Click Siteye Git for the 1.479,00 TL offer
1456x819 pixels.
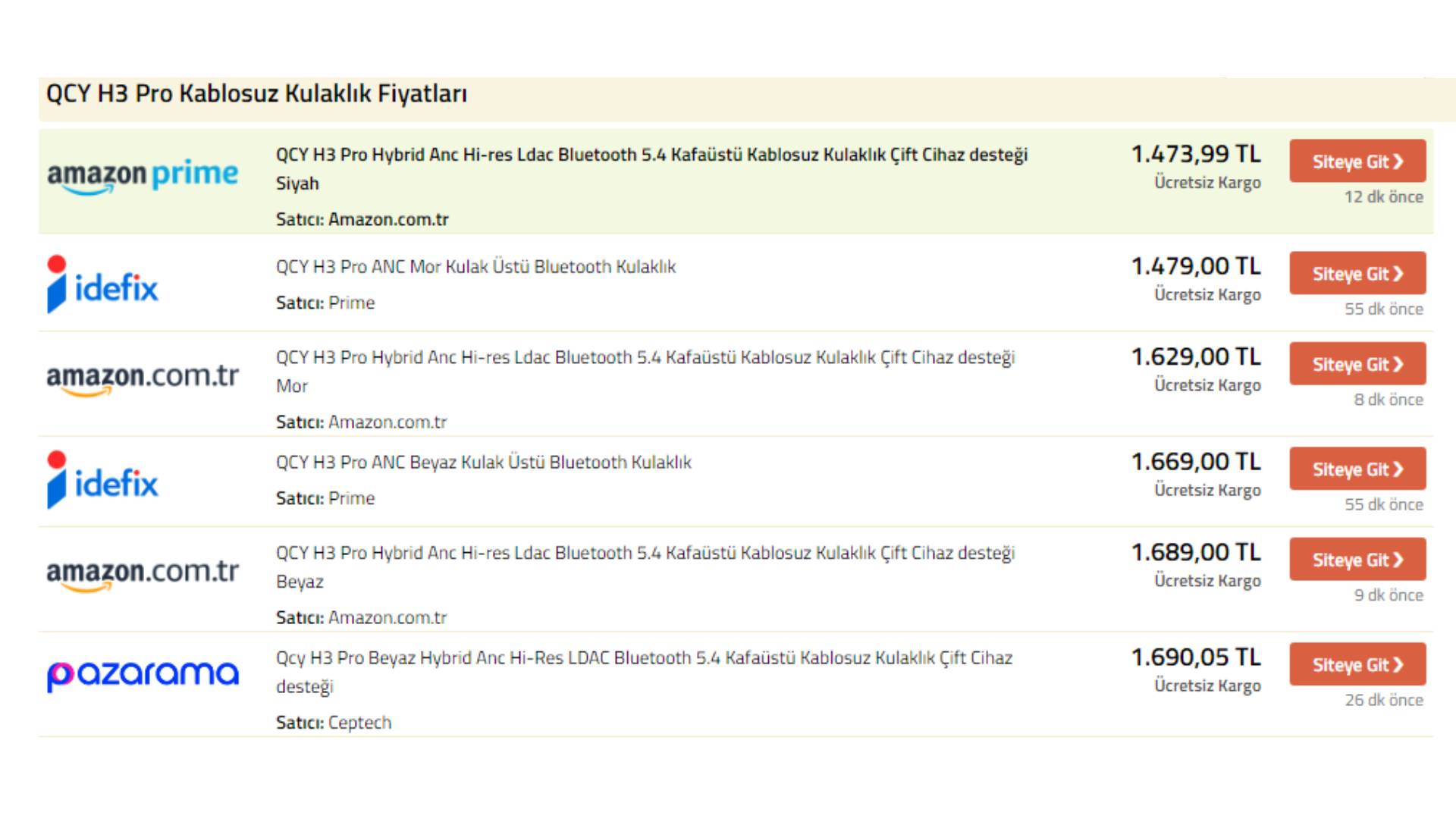tap(1357, 273)
